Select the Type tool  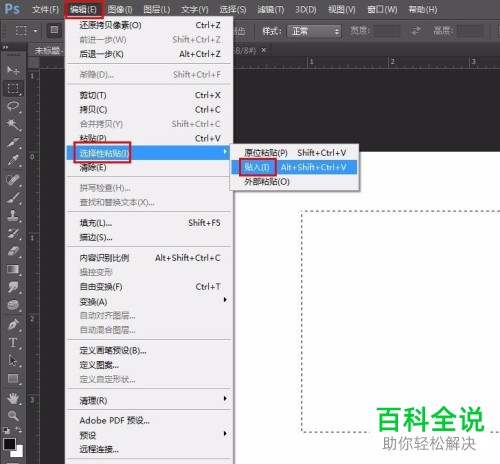(x=13, y=342)
